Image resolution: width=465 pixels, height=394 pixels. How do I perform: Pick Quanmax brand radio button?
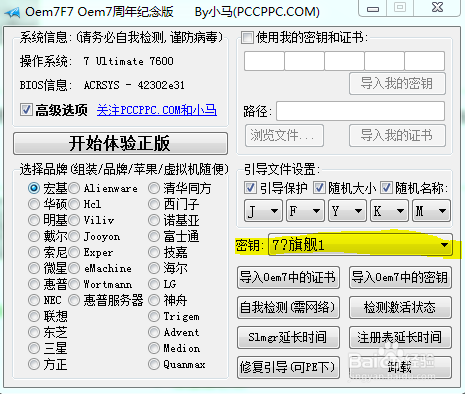(154, 364)
